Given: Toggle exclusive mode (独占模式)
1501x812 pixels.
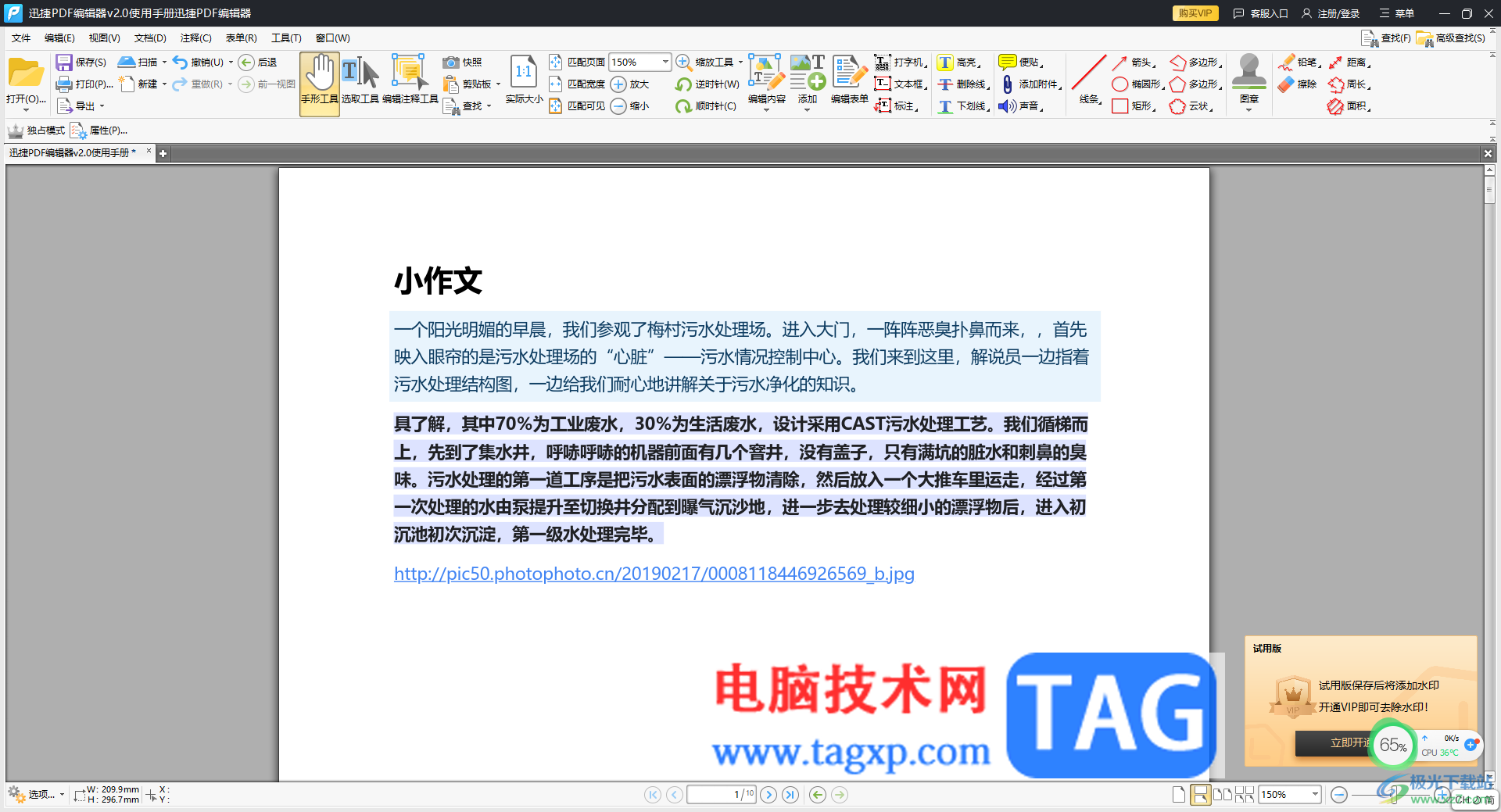Looking at the screenshot, I should pyautogui.click(x=37, y=131).
